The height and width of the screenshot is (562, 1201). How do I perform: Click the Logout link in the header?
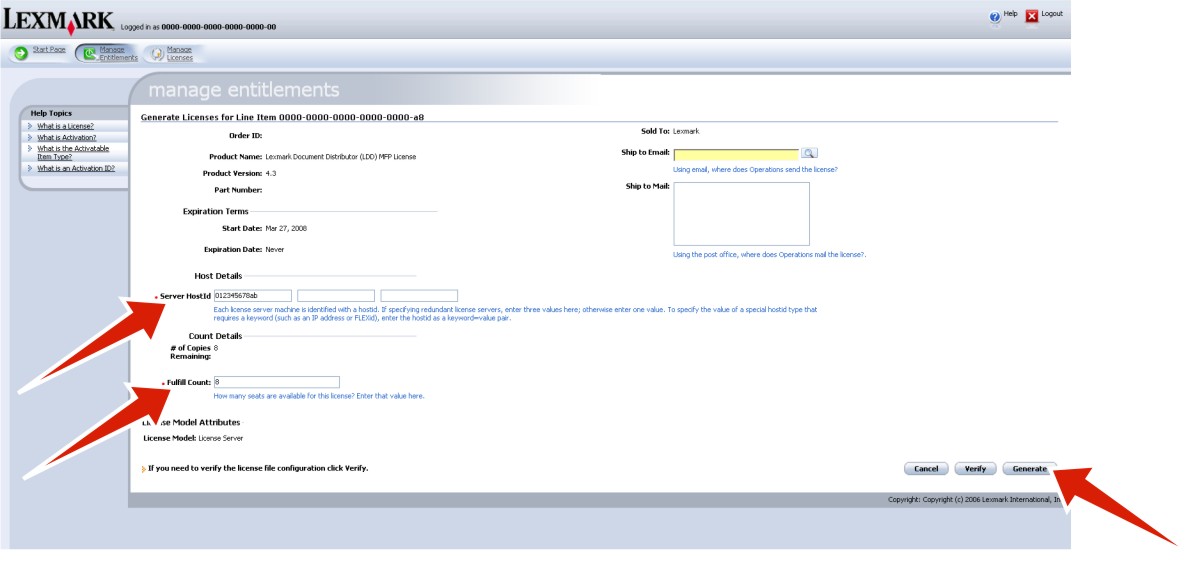tap(1052, 14)
